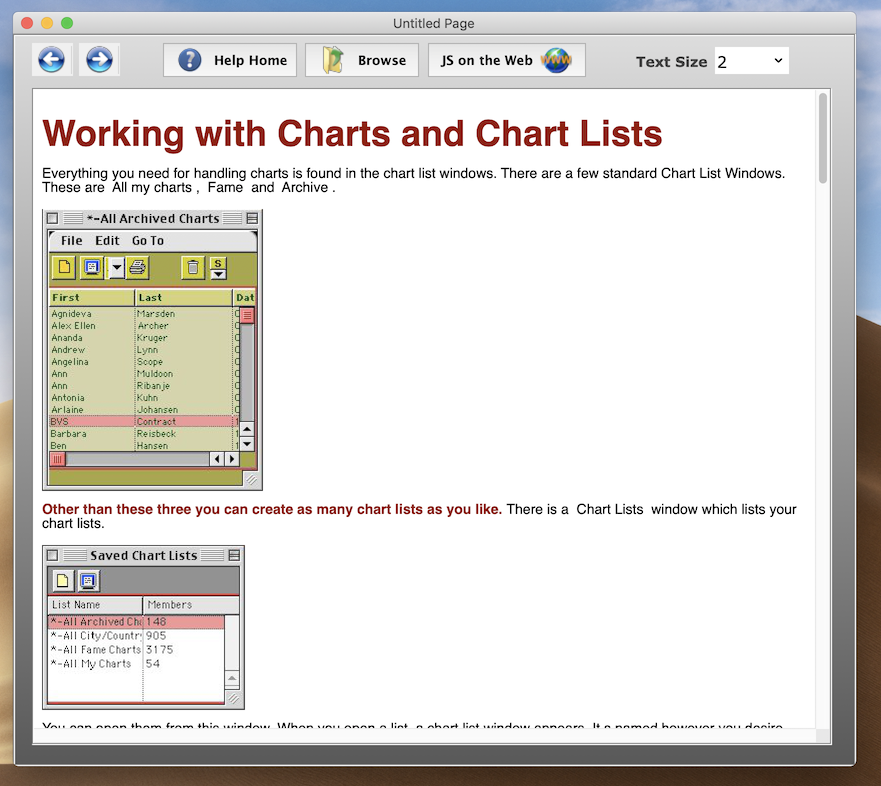Click the printer icon in All Archived Charts

coord(137,267)
